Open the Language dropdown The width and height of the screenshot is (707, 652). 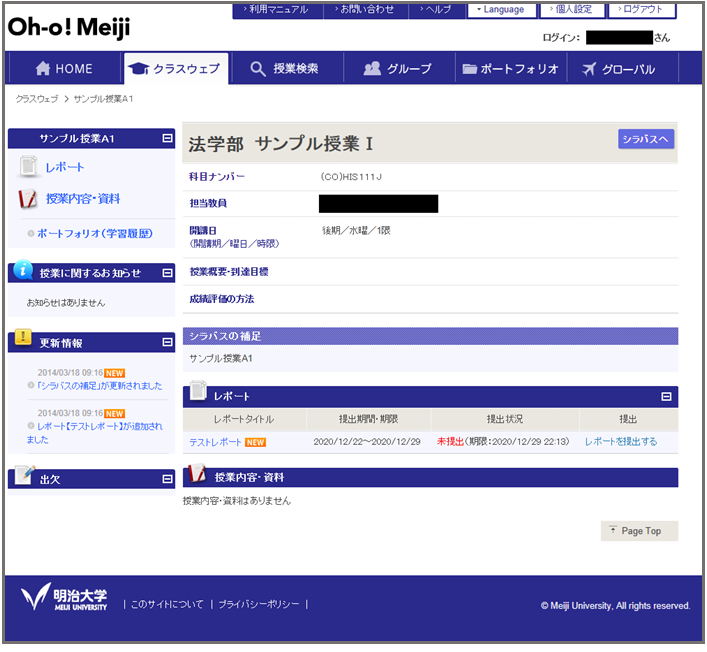tap(502, 10)
